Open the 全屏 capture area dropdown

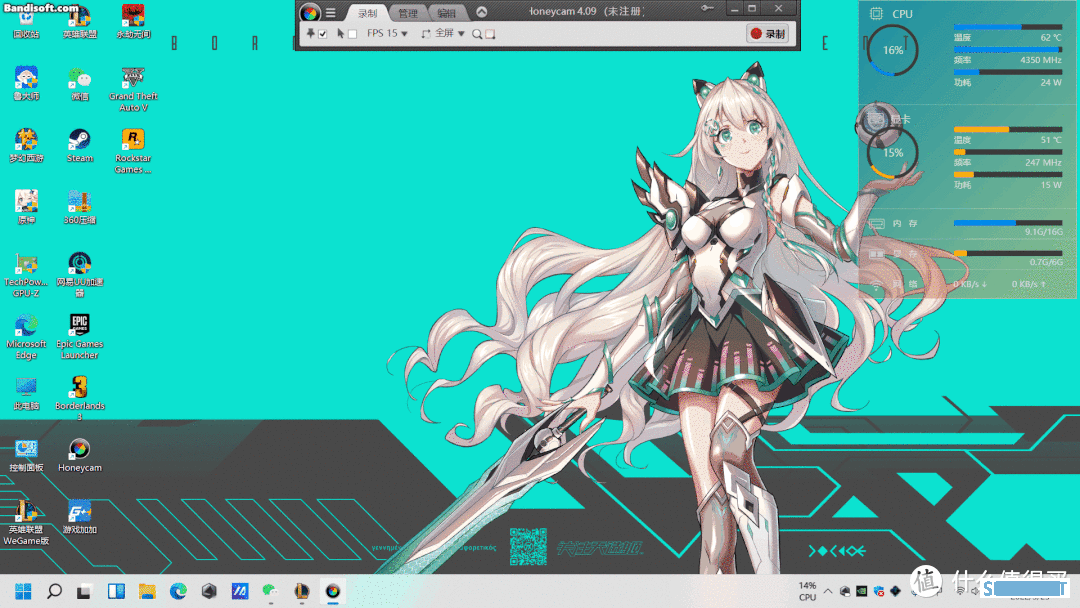point(444,33)
